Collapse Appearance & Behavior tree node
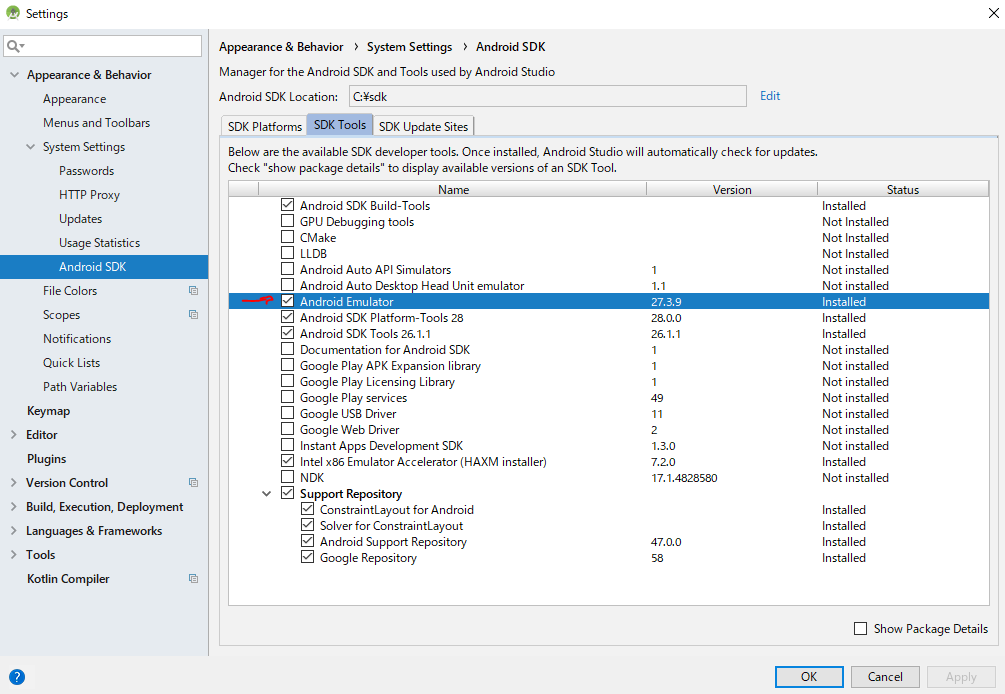 14,75
